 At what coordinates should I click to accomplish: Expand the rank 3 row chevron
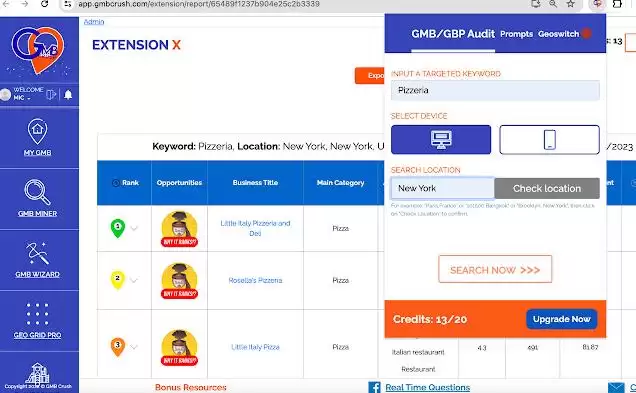click(134, 347)
